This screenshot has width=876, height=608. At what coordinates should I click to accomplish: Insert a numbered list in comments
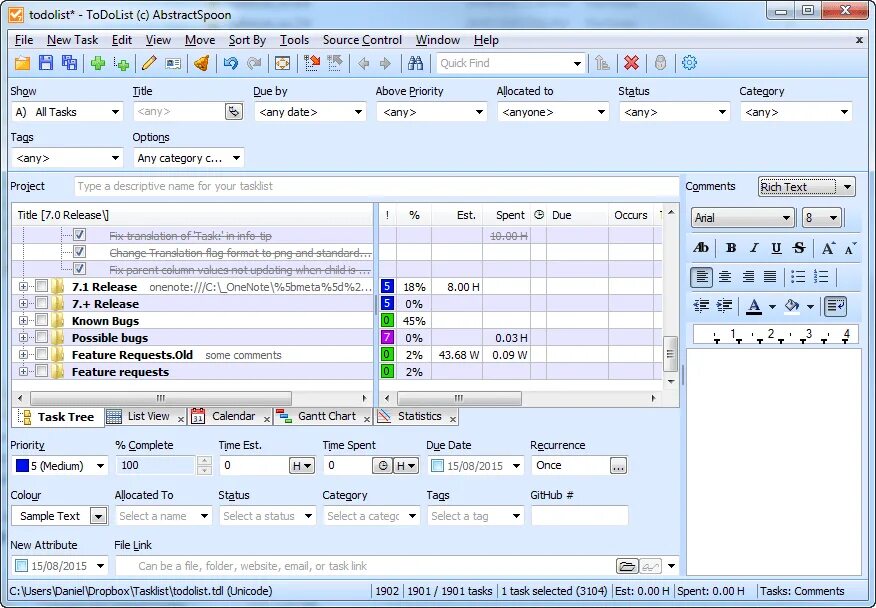821,277
